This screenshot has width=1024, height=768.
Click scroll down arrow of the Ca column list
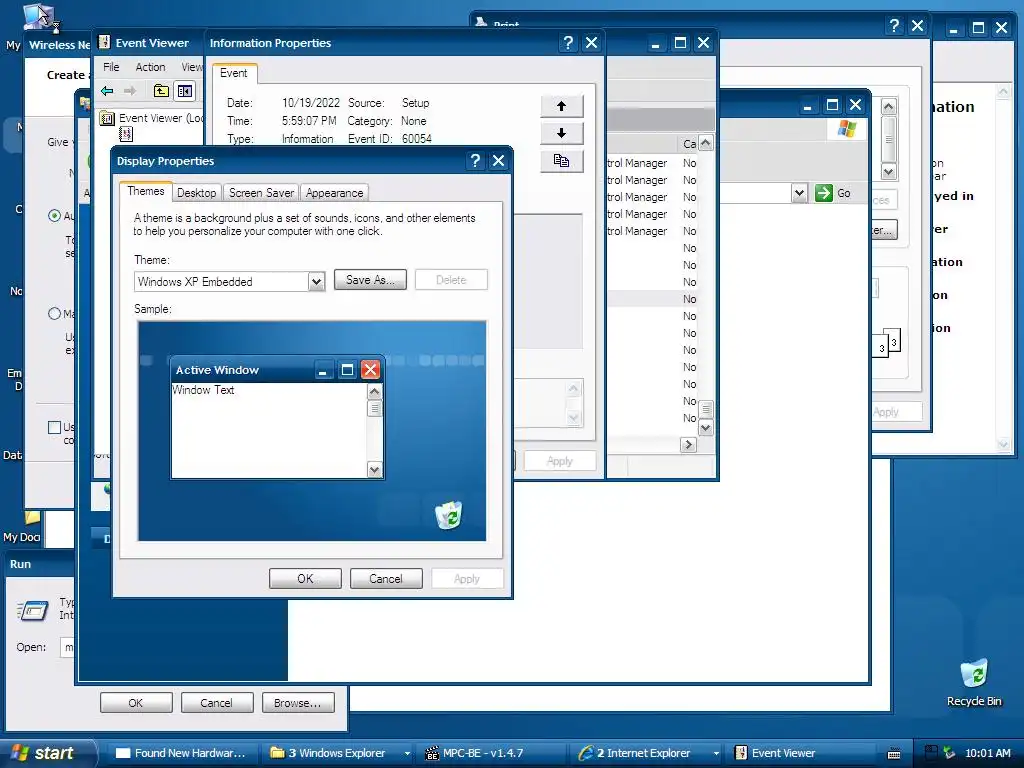coord(705,428)
